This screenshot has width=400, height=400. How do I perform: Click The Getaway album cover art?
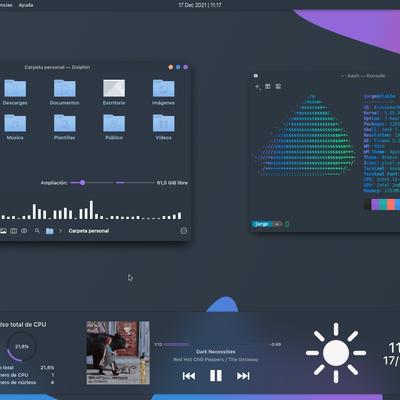click(x=118, y=353)
